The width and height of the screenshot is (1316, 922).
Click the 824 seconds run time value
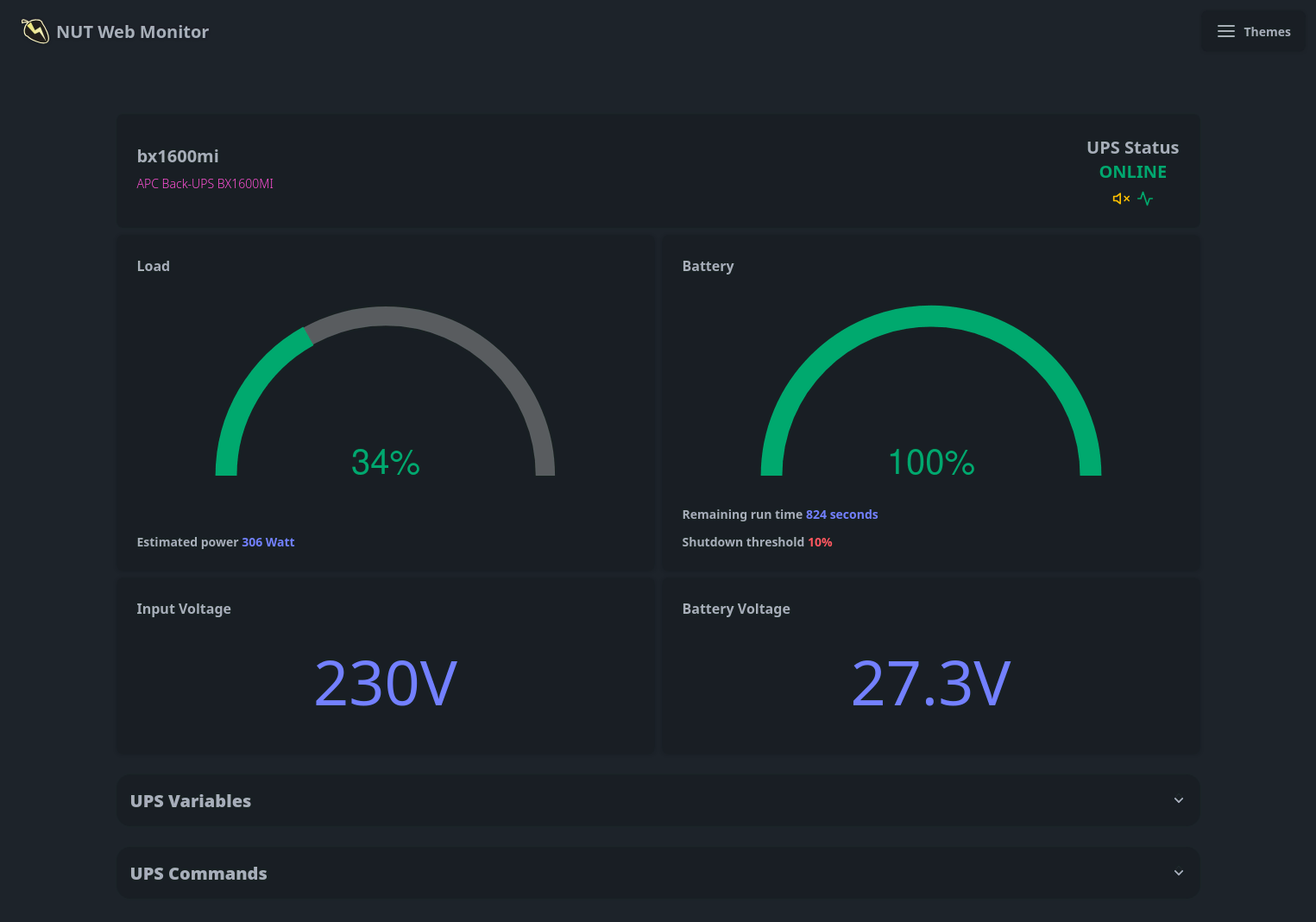pyautogui.click(x=841, y=515)
